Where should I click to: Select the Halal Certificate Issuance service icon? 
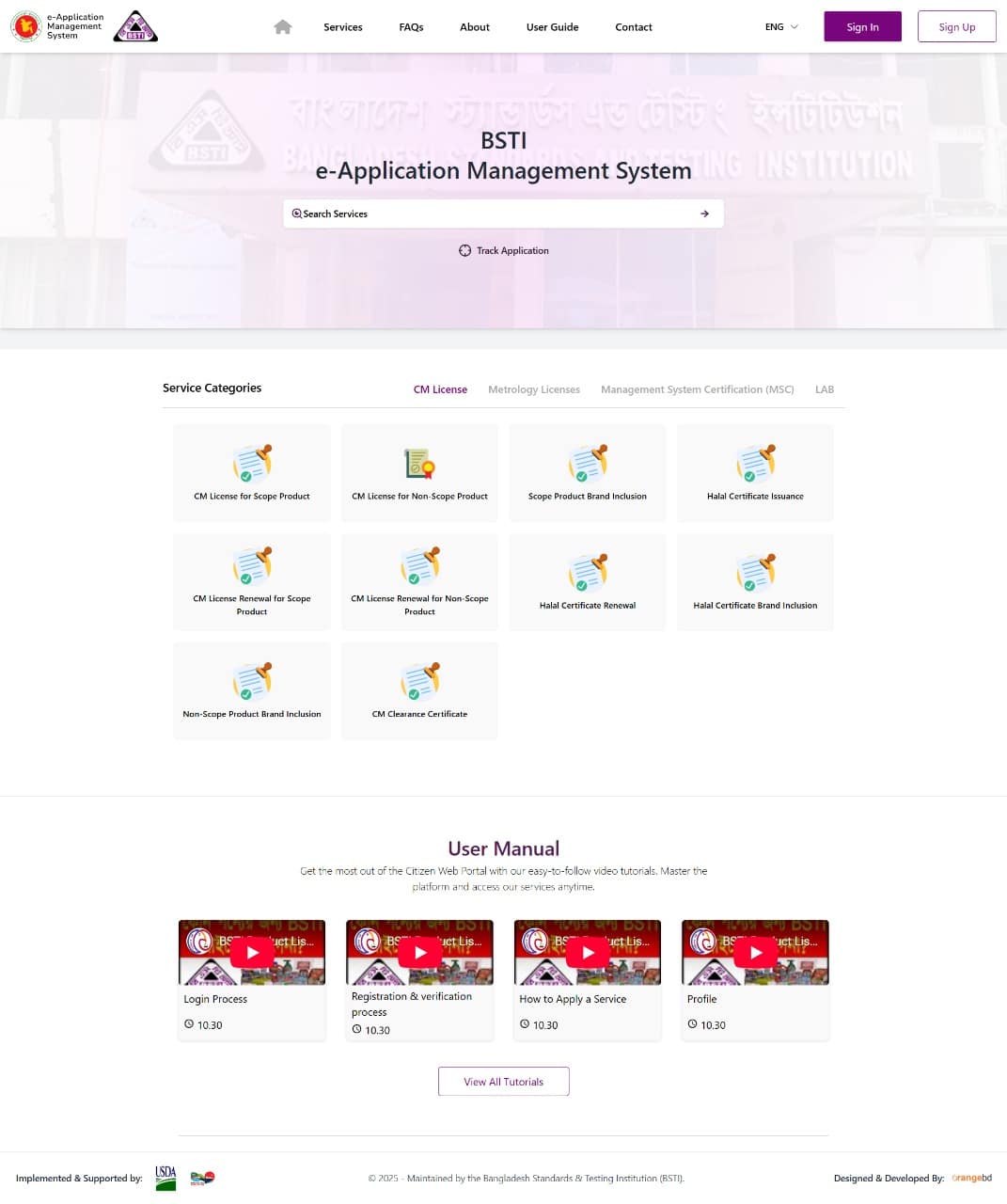[x=755, y=463]
